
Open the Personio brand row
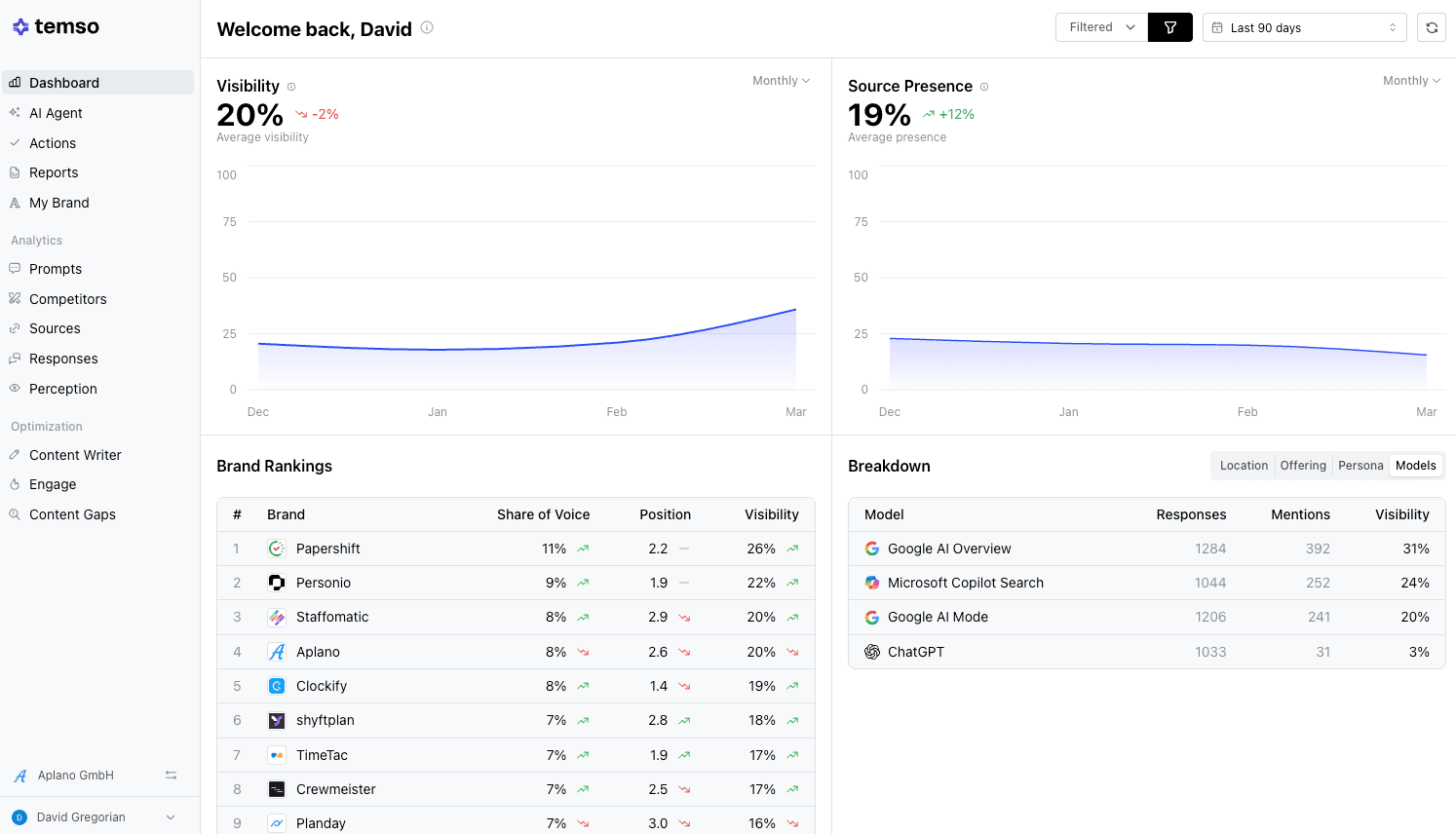click(x=324, y=583)
